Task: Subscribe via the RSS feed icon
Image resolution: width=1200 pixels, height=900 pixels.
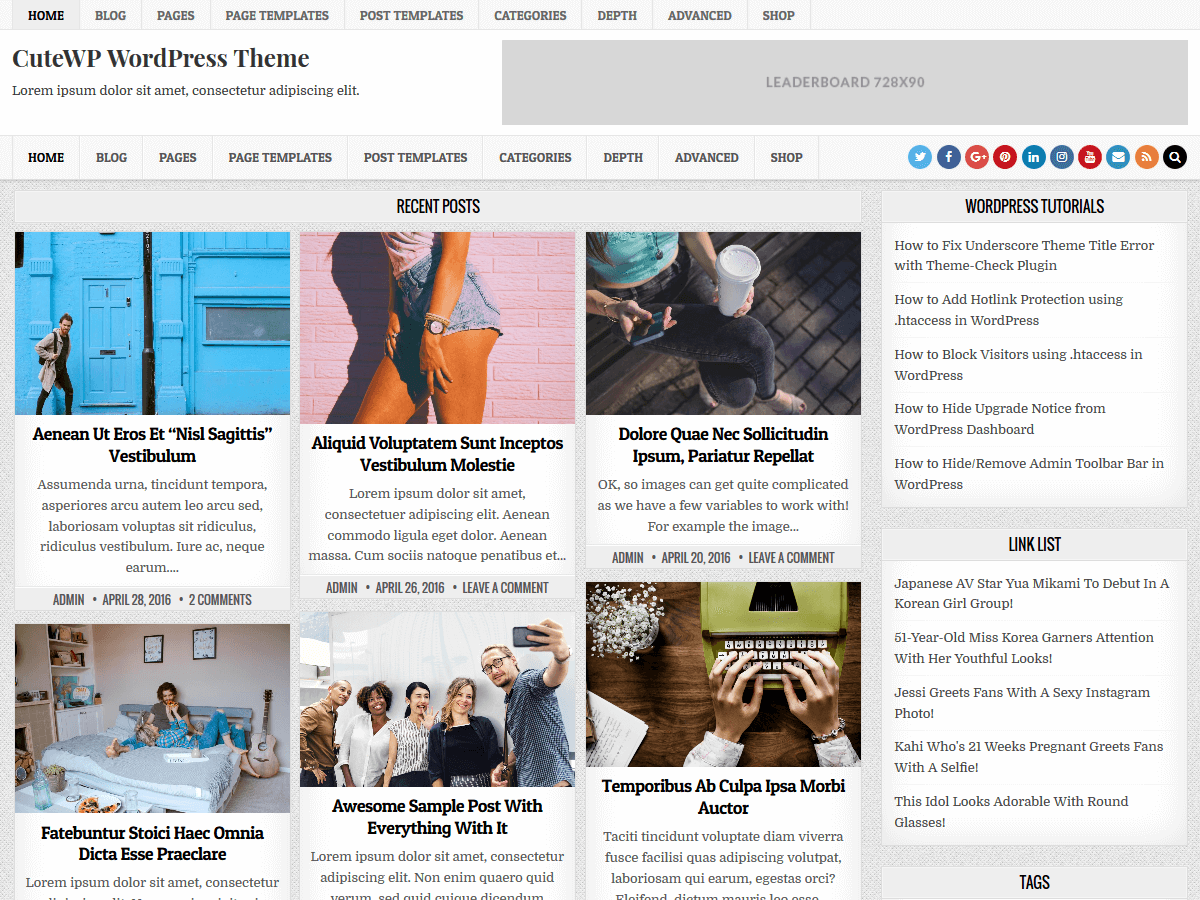Action: [x=1145, y=157]
